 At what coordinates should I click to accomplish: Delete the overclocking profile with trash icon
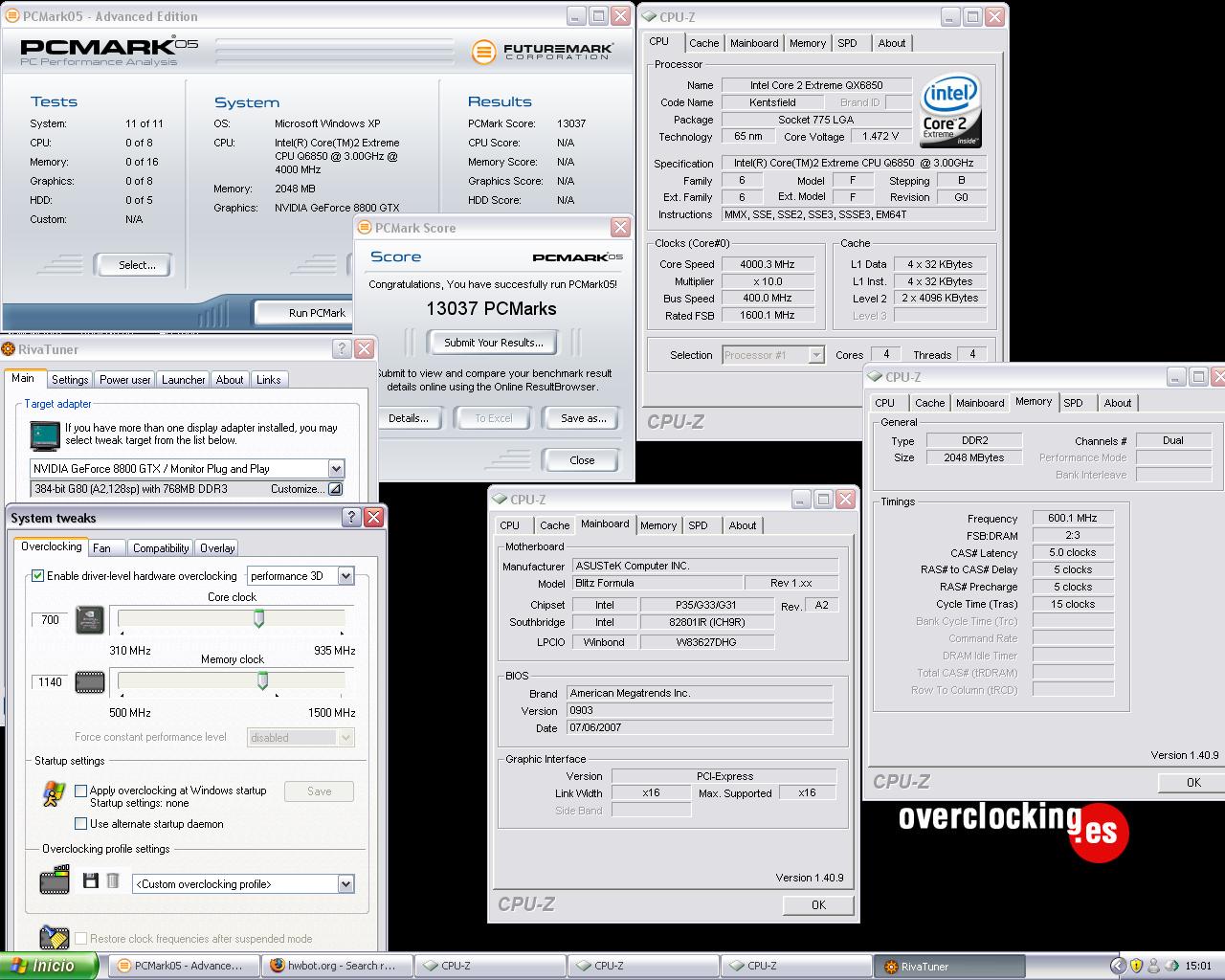(113, 880)
